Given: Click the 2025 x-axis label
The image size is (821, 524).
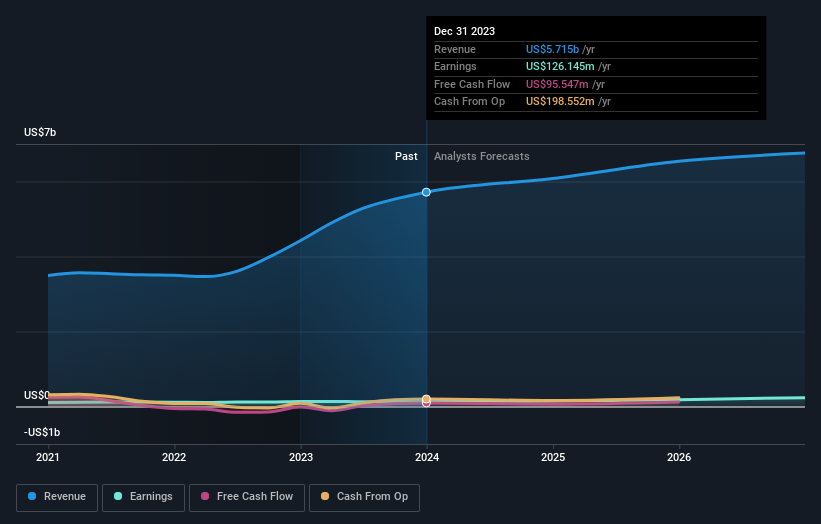Looking at the screenshot, I should (x=553, y=458).
